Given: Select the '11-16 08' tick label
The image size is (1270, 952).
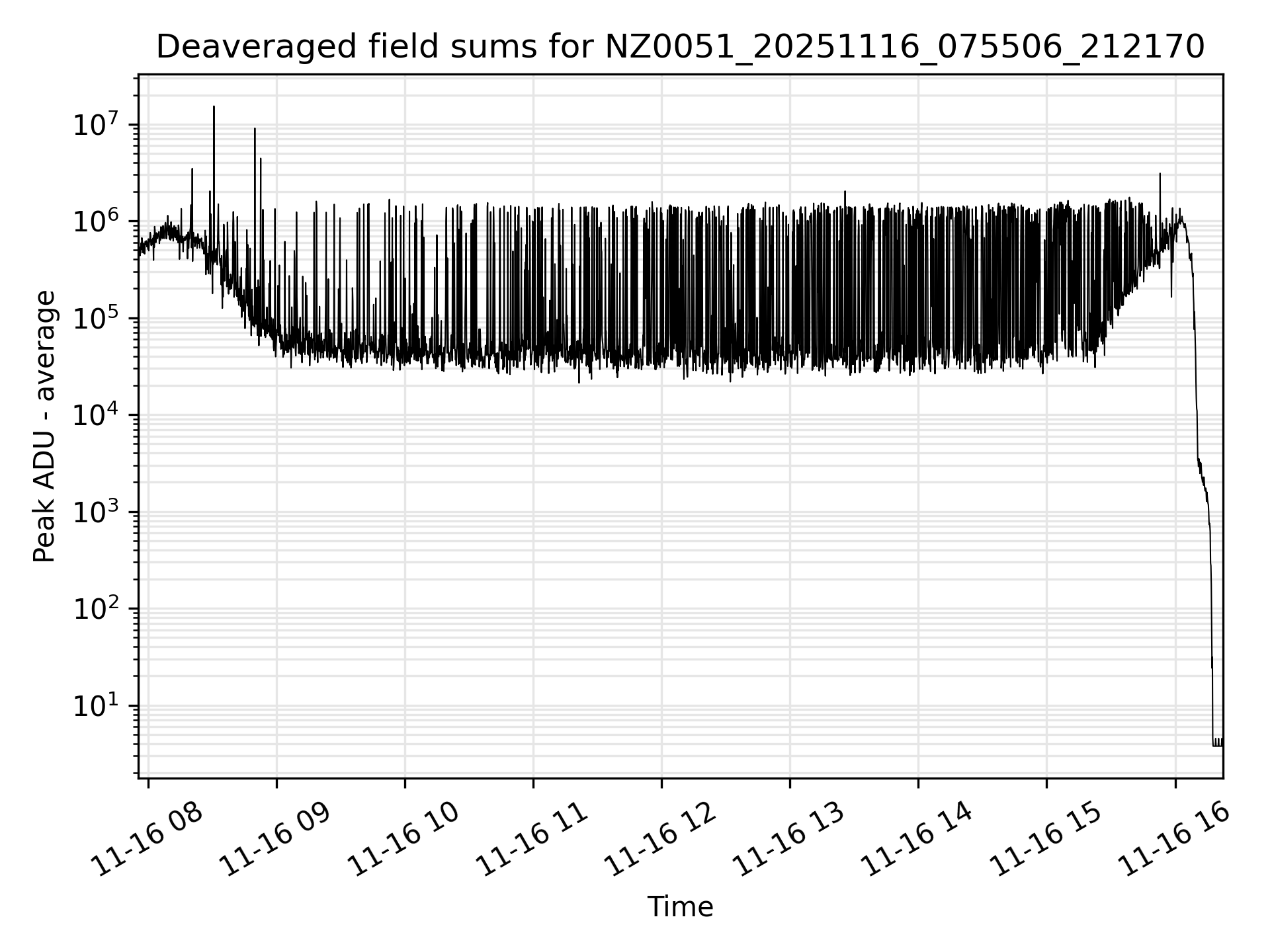Looking at the screenshot, I should point(148,840).
